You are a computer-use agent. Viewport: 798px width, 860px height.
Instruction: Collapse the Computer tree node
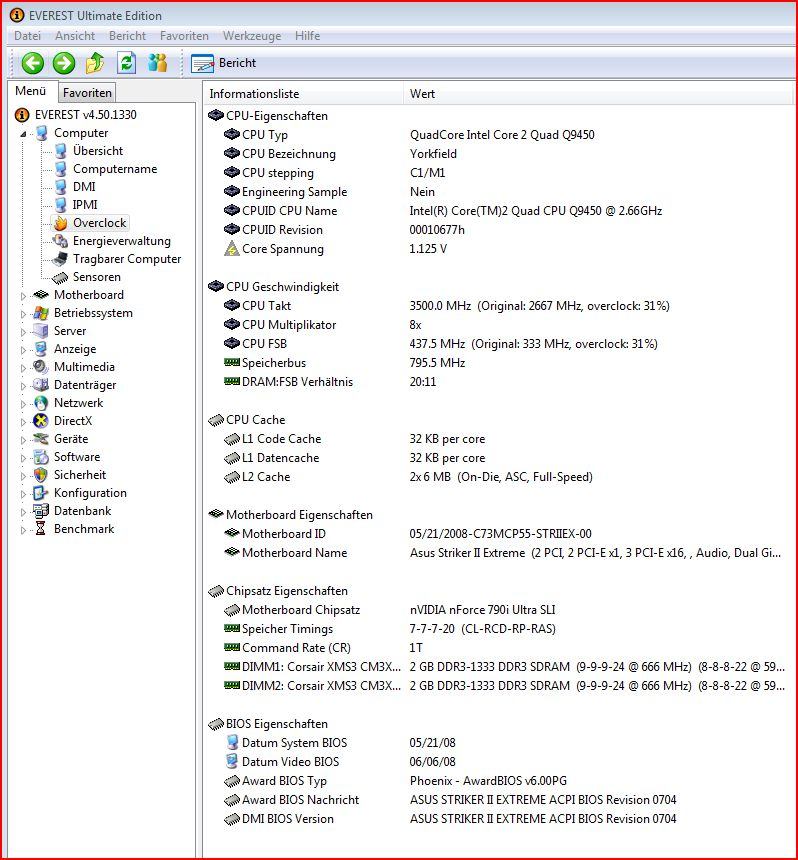tap(23, 133)
